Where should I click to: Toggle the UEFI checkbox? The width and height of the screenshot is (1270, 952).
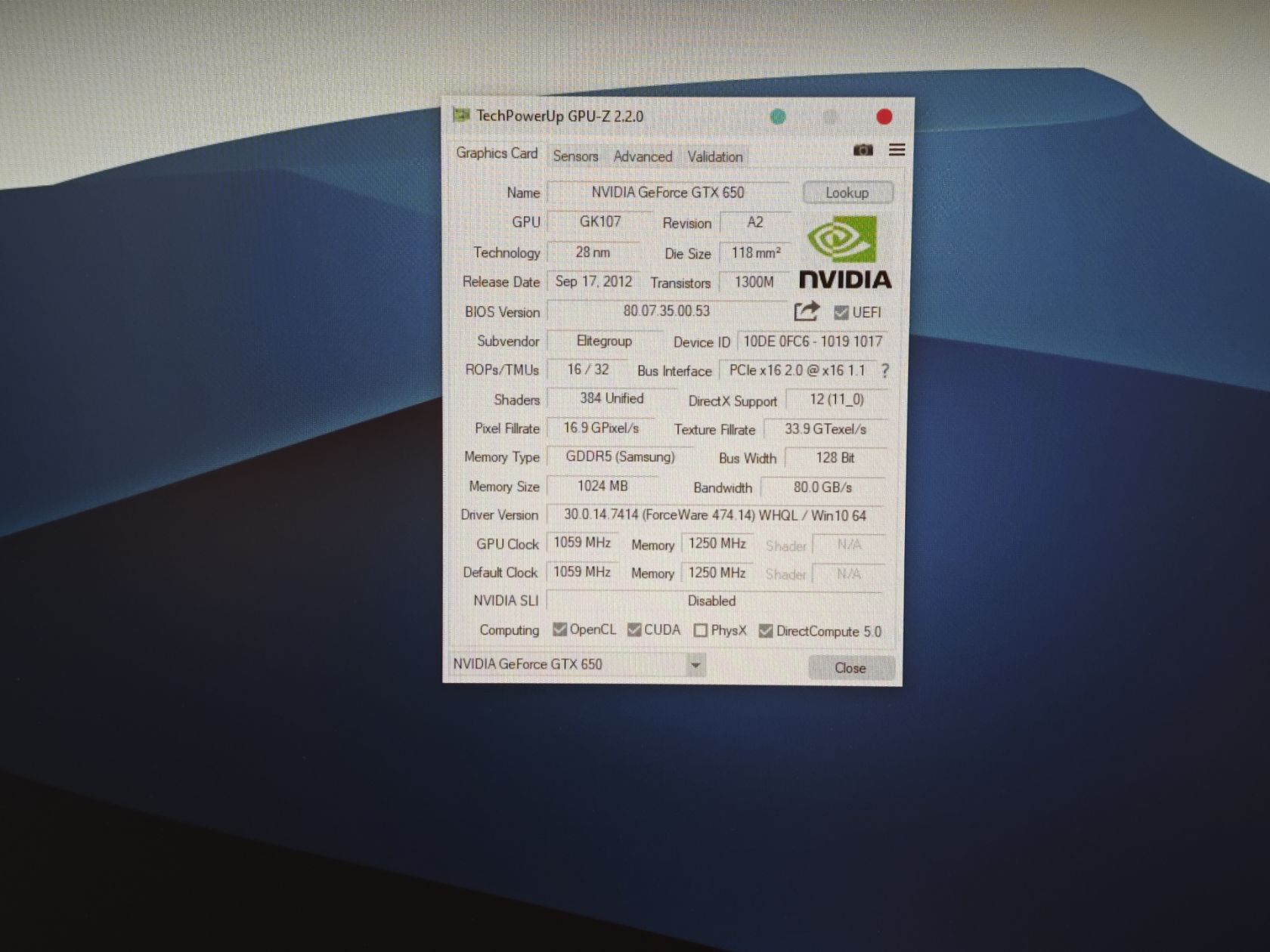tap(841, 312)
